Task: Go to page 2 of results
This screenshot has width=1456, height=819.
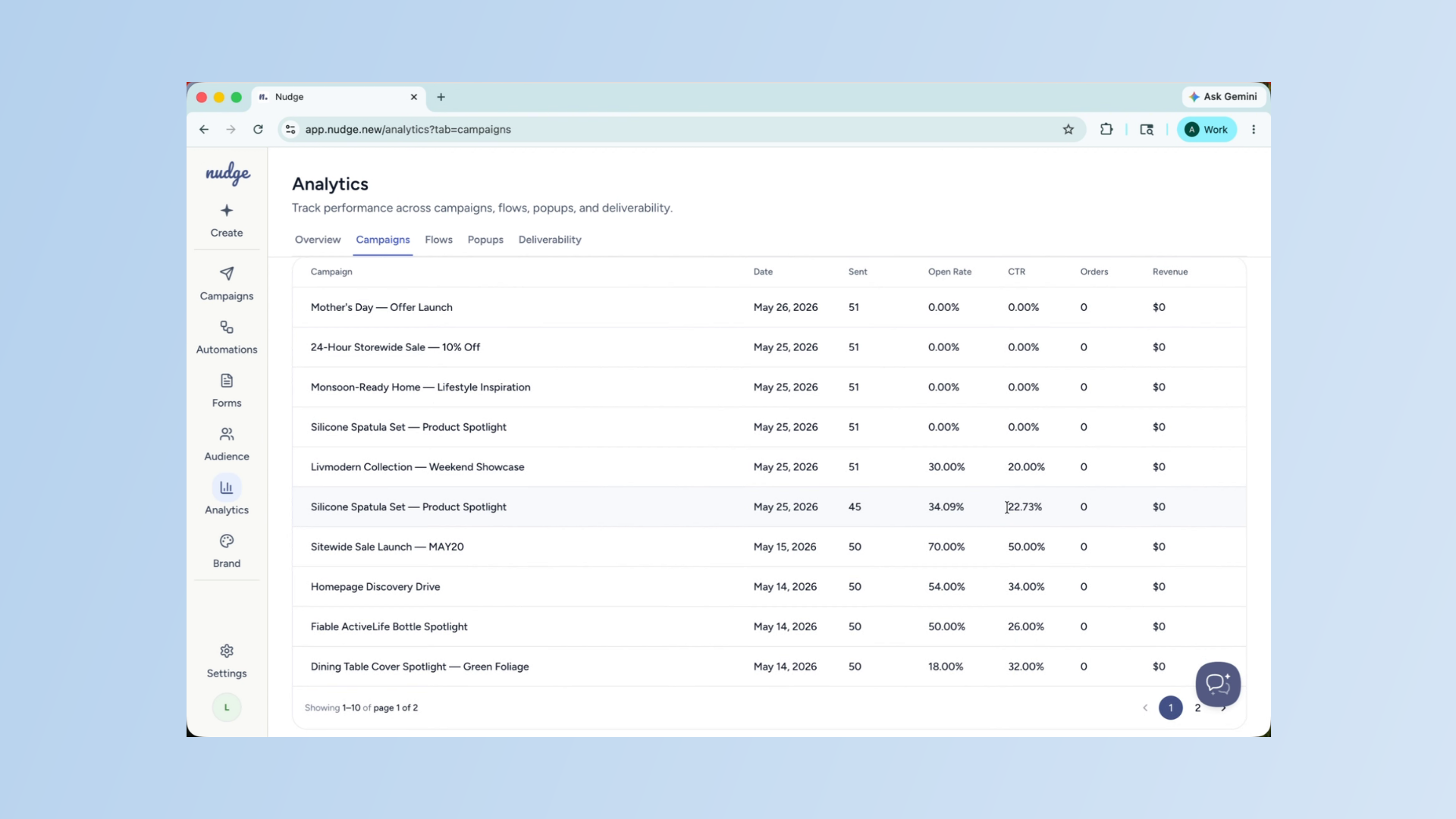Action: (x=1197, y=708)
